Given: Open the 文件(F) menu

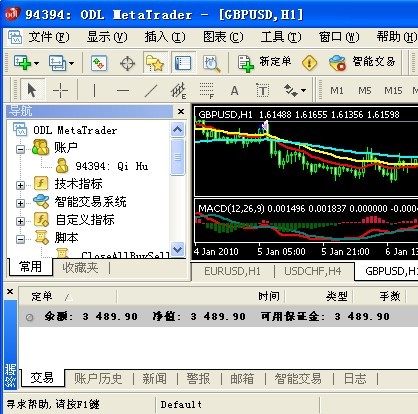Looking at the screenshot, I should (x=49, y=37).
